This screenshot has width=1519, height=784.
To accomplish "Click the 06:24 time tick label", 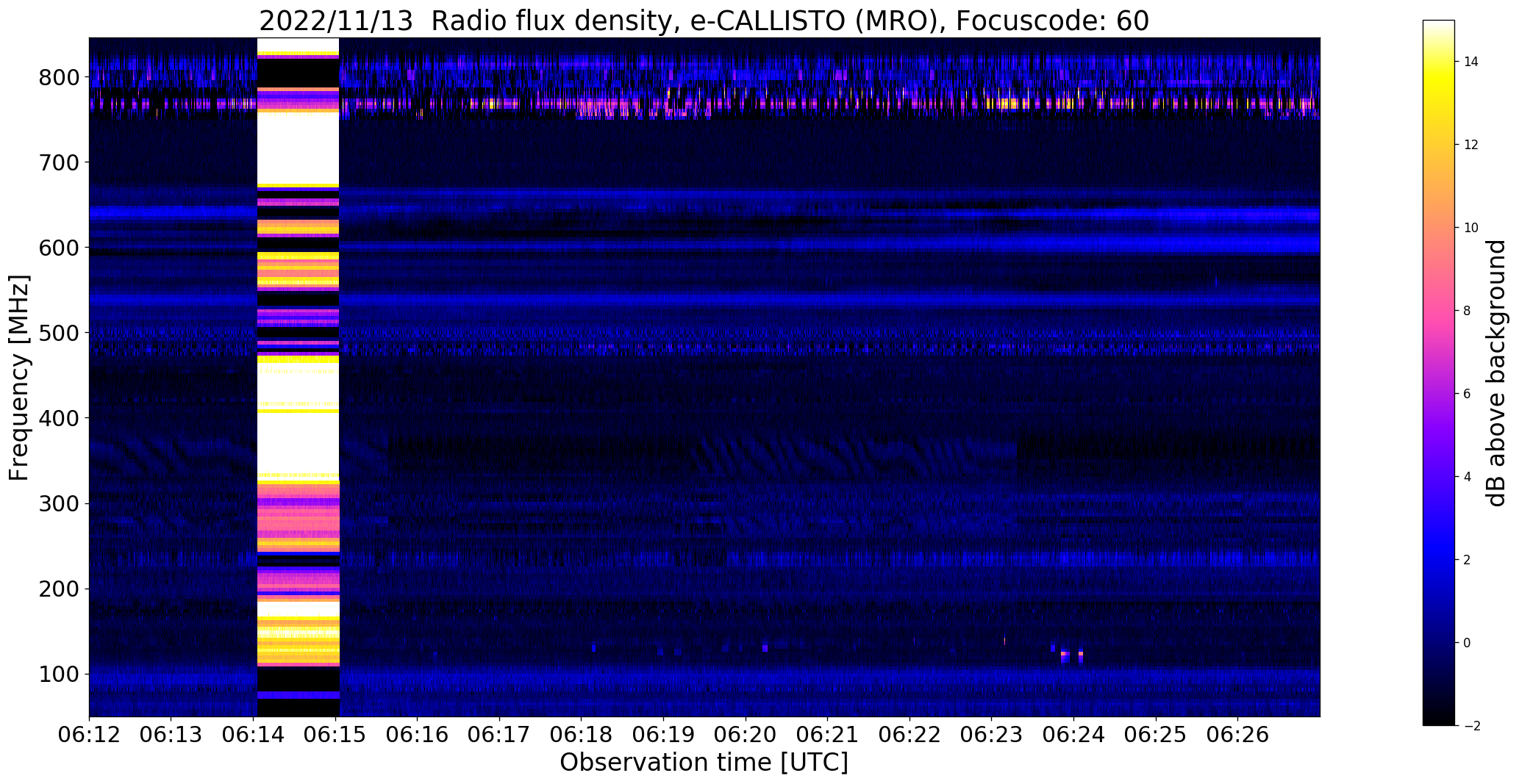I will (1074, 734).
